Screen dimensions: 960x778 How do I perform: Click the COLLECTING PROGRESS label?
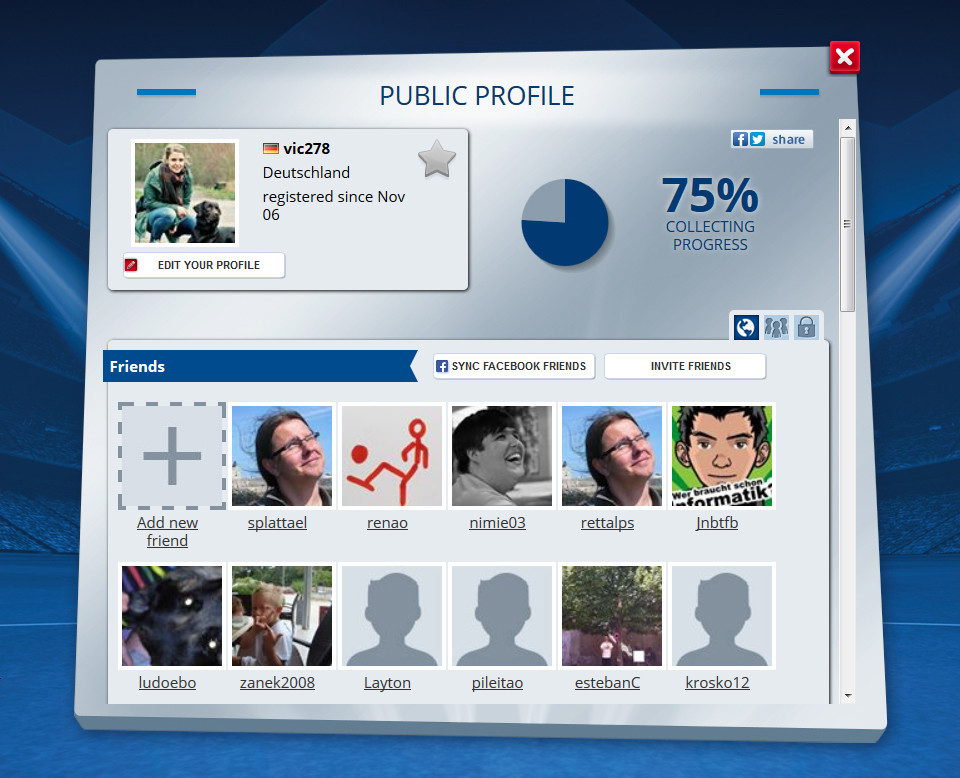710,236
